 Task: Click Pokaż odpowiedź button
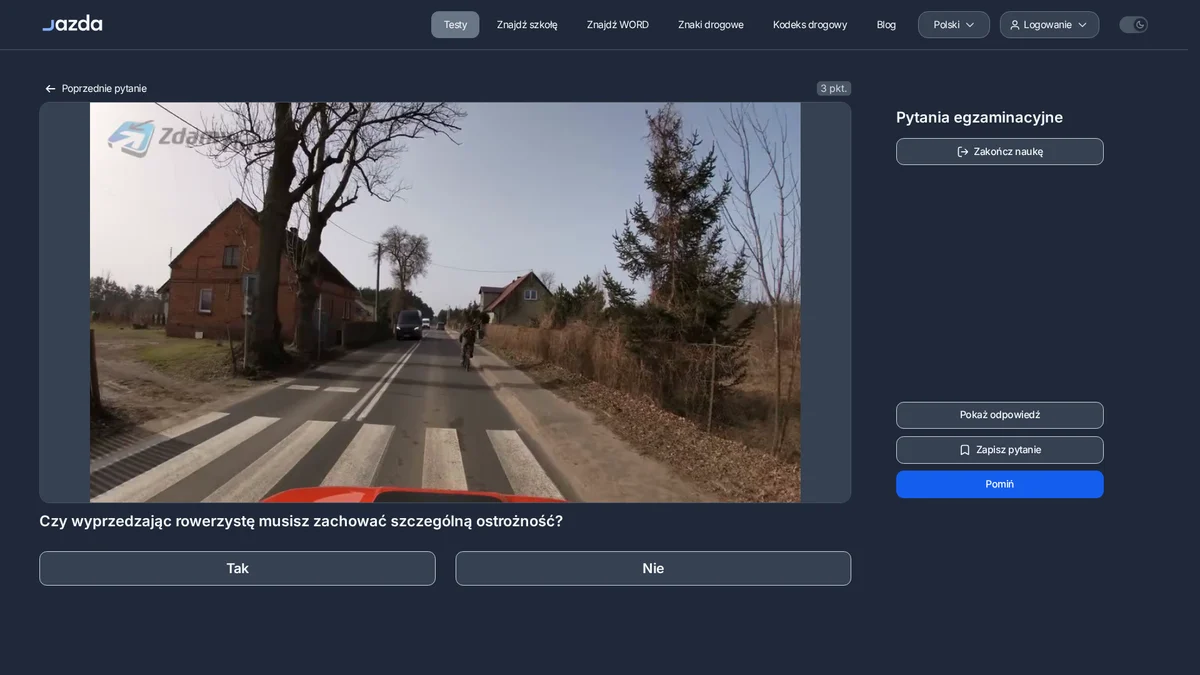[x=1000, y=415]
